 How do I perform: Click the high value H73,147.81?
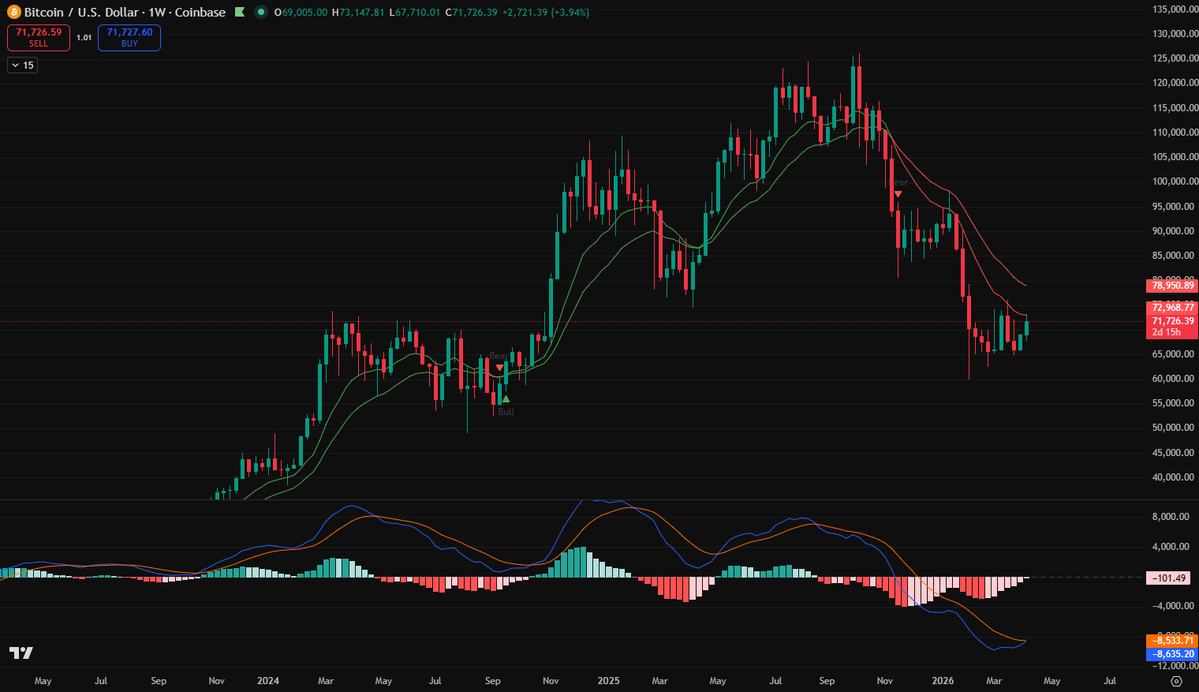358,12
